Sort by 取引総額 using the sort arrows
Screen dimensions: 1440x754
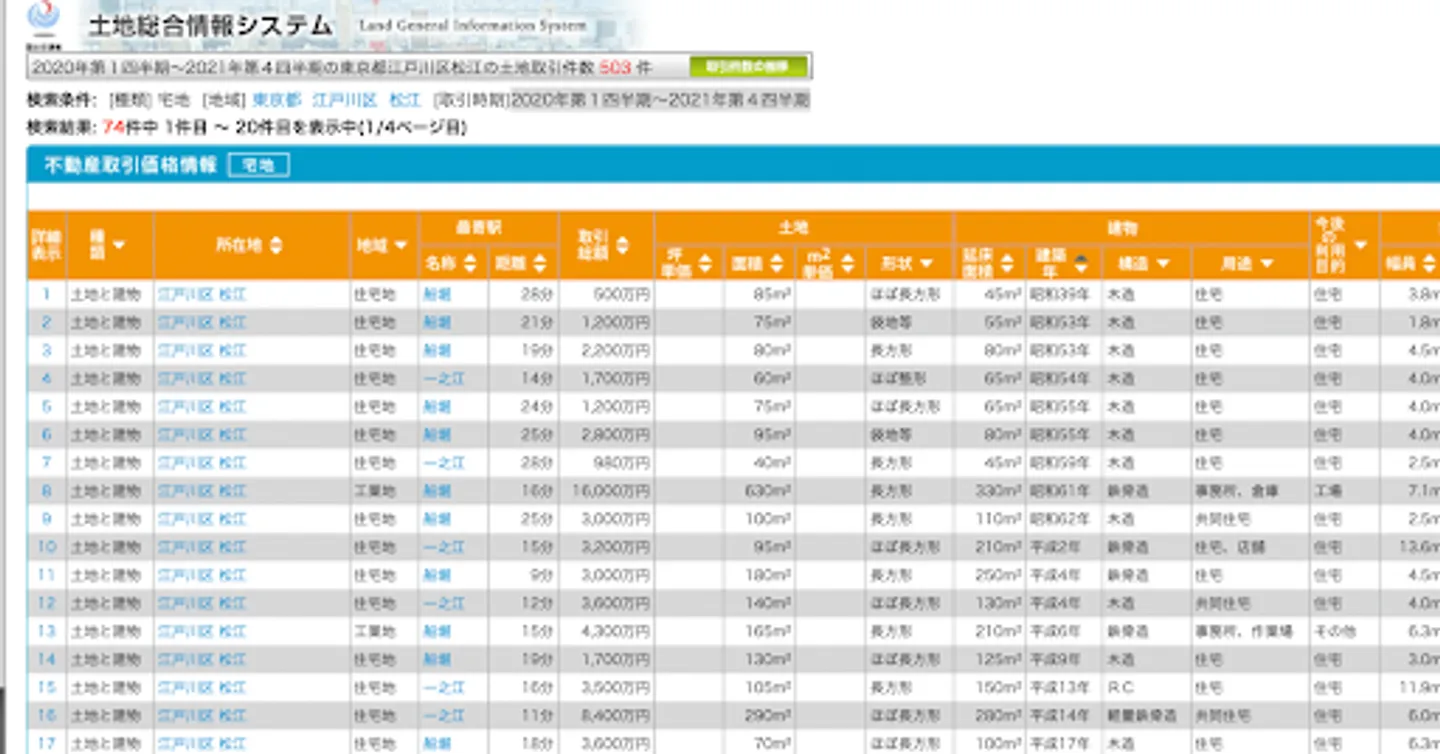coord(622,245)
